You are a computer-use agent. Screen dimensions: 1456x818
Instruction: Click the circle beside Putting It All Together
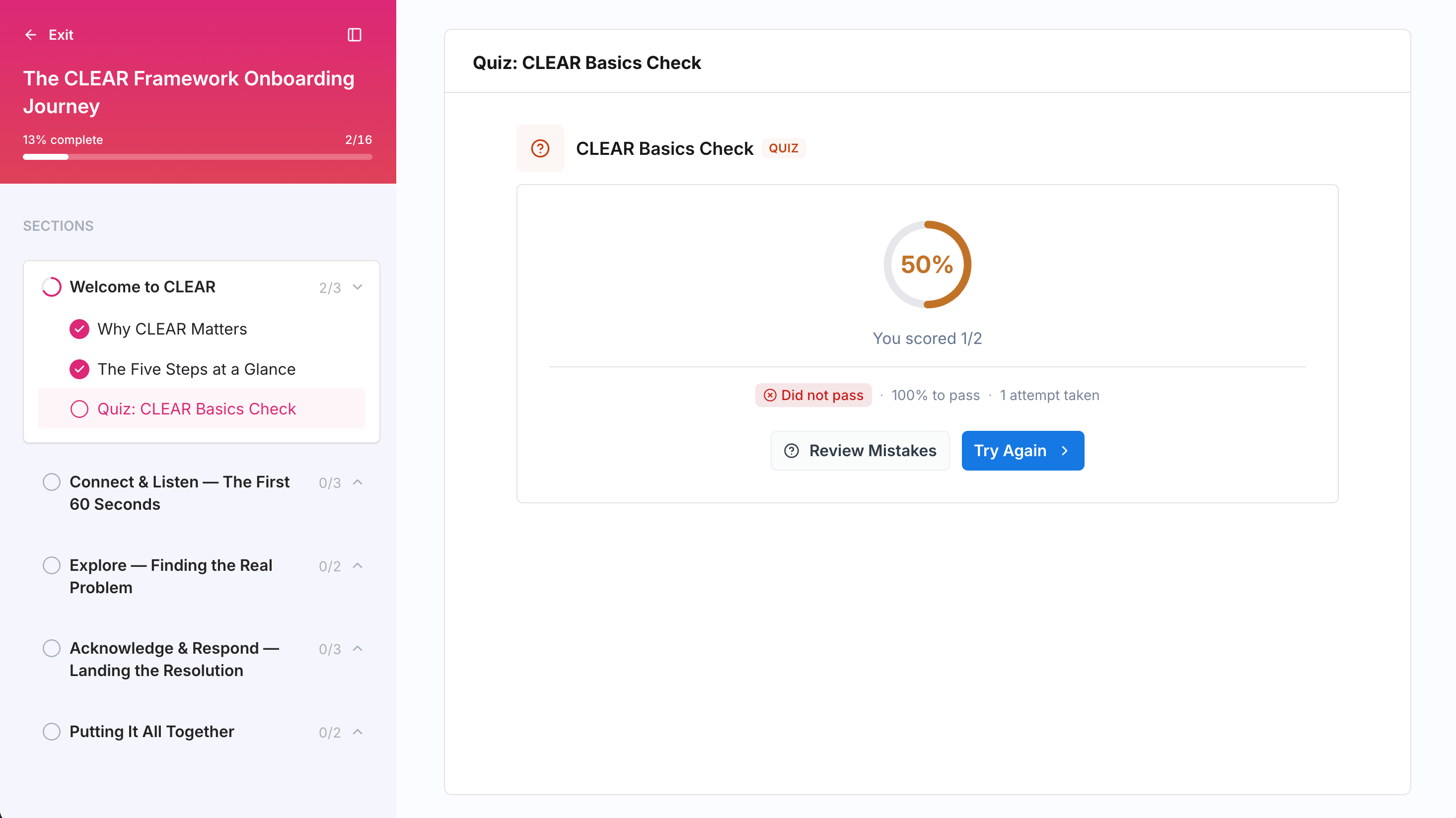(52, 732)
